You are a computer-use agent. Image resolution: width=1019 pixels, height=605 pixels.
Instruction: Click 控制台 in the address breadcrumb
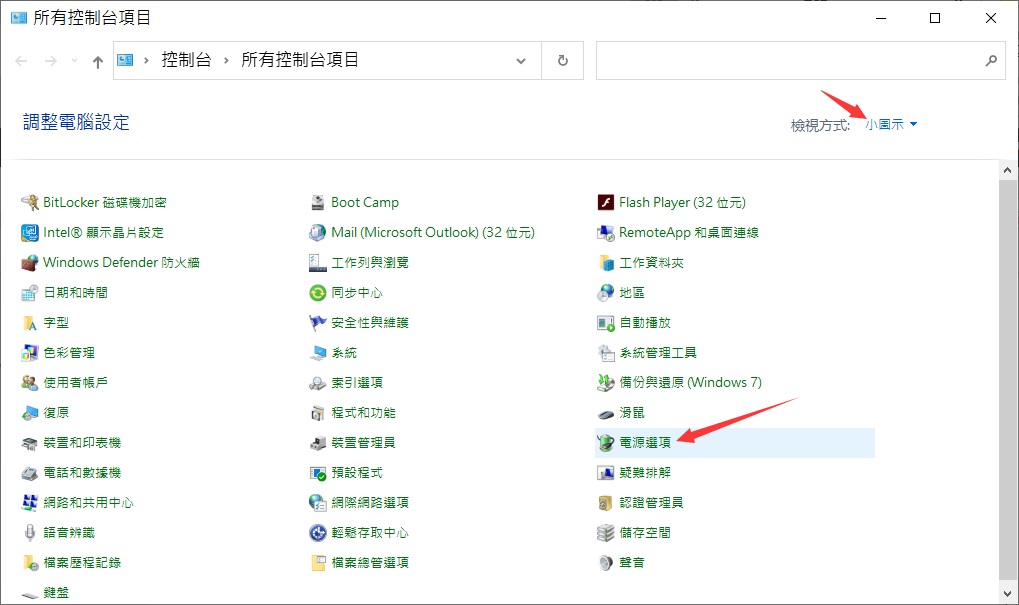(187, 60)
